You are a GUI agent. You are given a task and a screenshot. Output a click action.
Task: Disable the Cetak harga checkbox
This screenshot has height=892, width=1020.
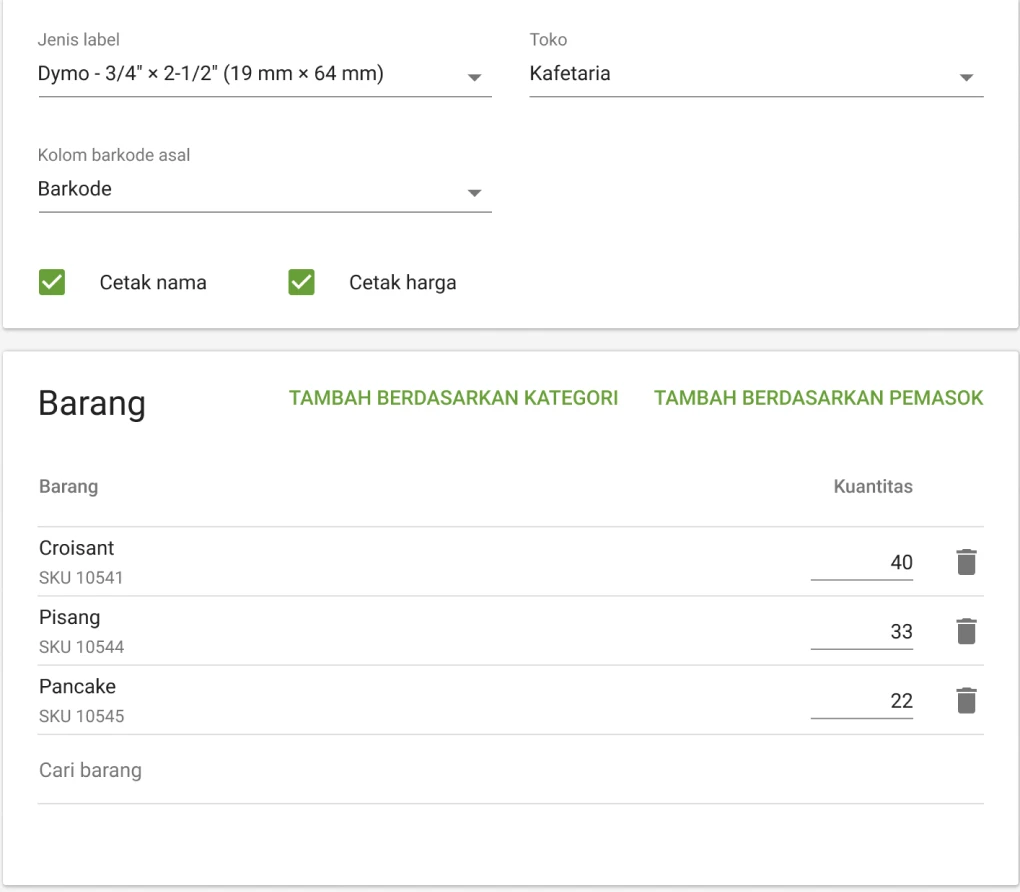point(300,282)
